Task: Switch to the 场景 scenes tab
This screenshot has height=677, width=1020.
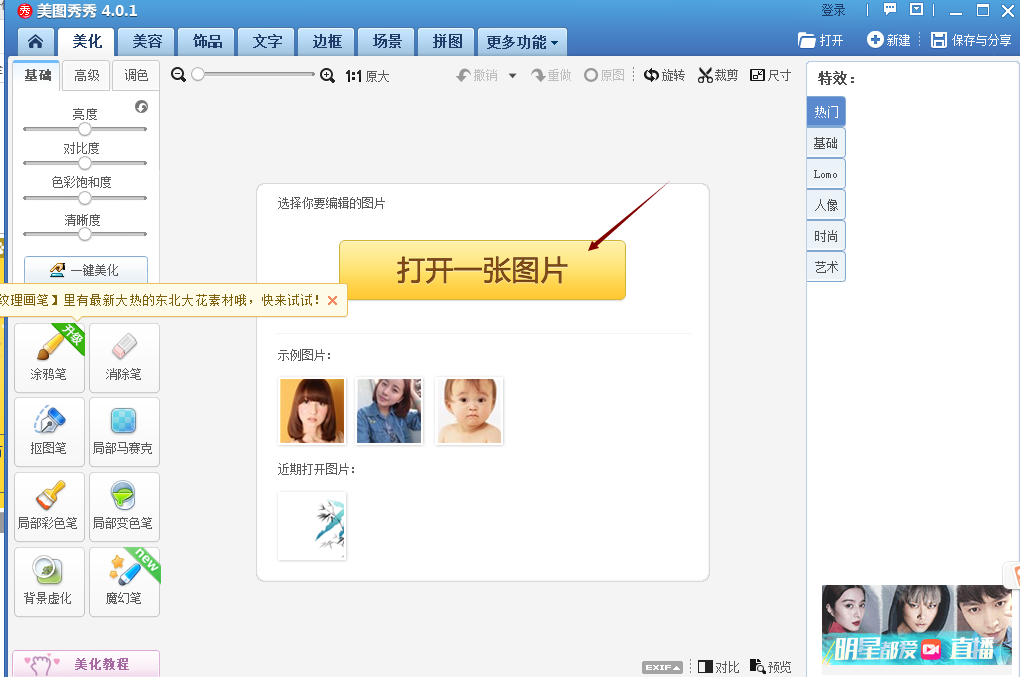Action: click(387, 42)
